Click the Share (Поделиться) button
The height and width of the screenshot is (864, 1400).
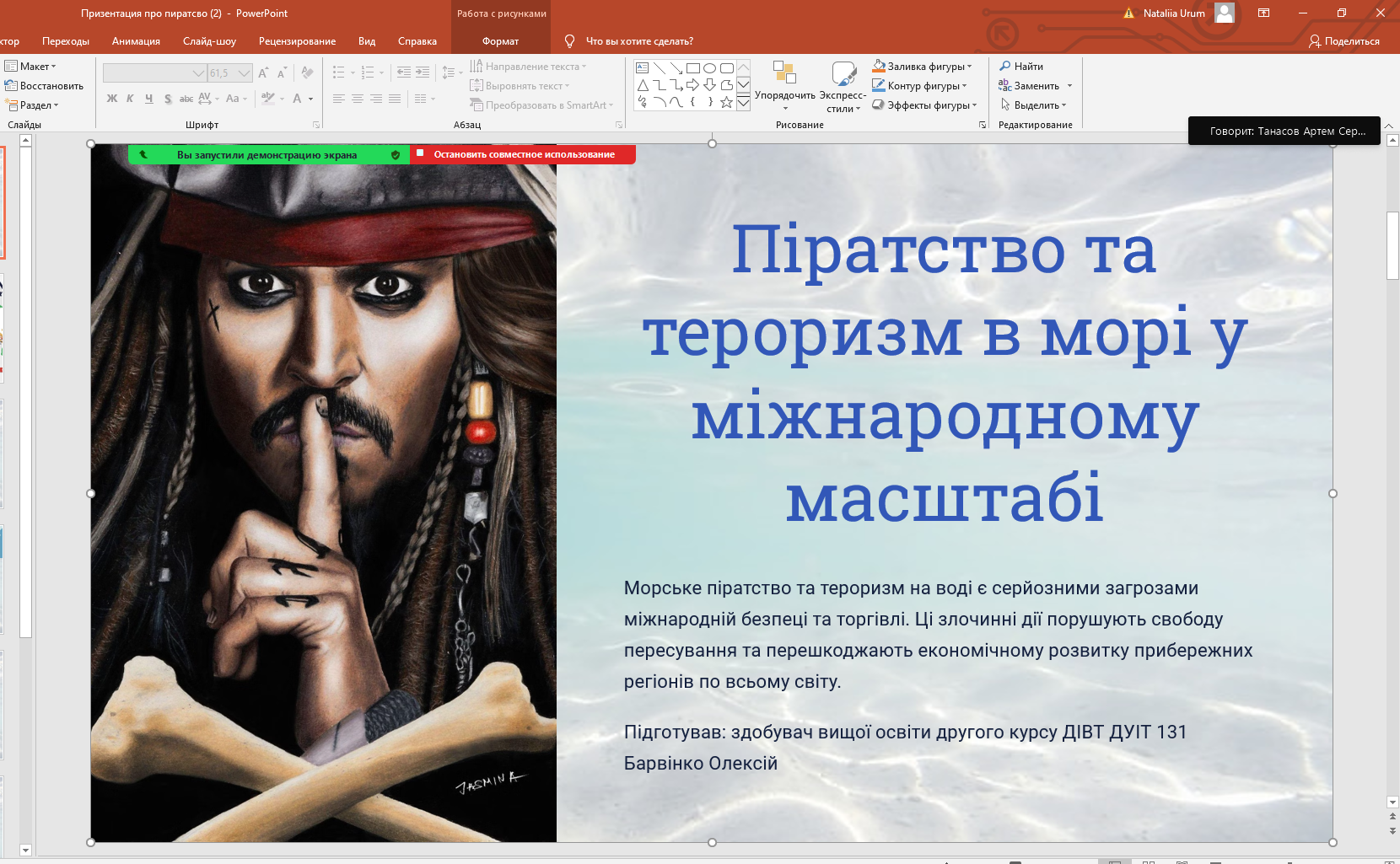pos(1344,41)
